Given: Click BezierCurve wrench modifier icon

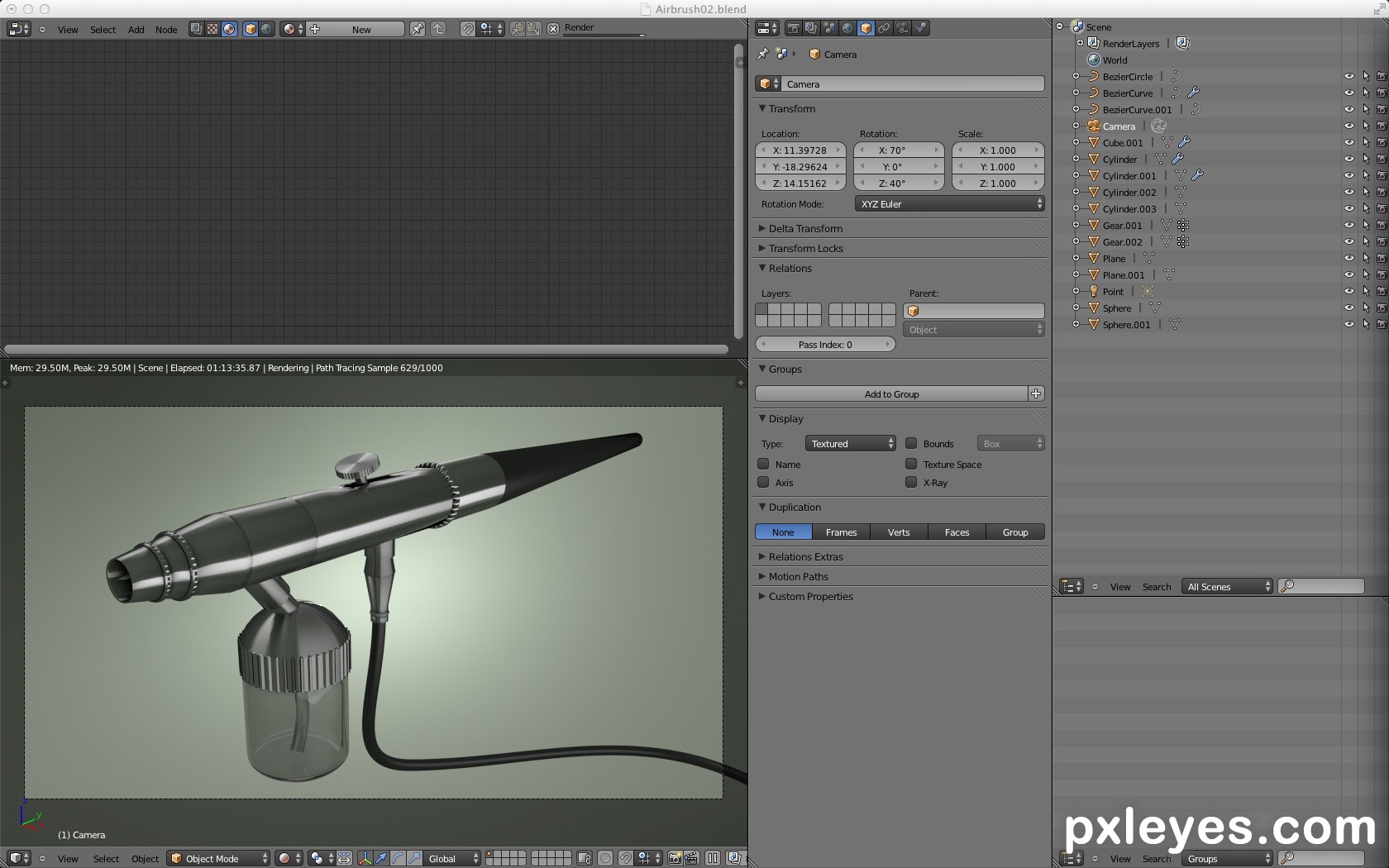Looking at the screenshot, I should (1193, 93).
